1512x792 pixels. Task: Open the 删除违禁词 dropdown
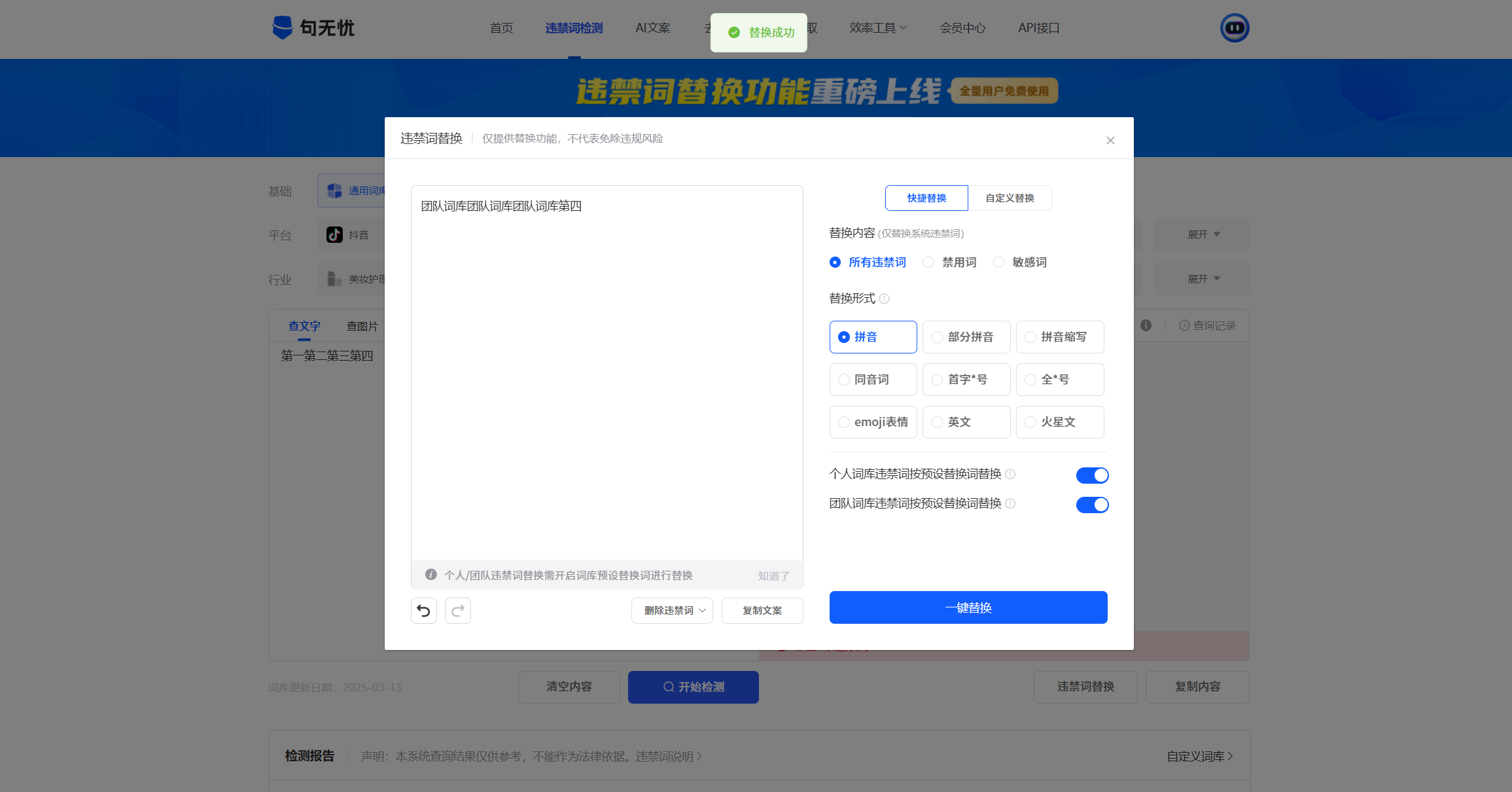(672, 611)
